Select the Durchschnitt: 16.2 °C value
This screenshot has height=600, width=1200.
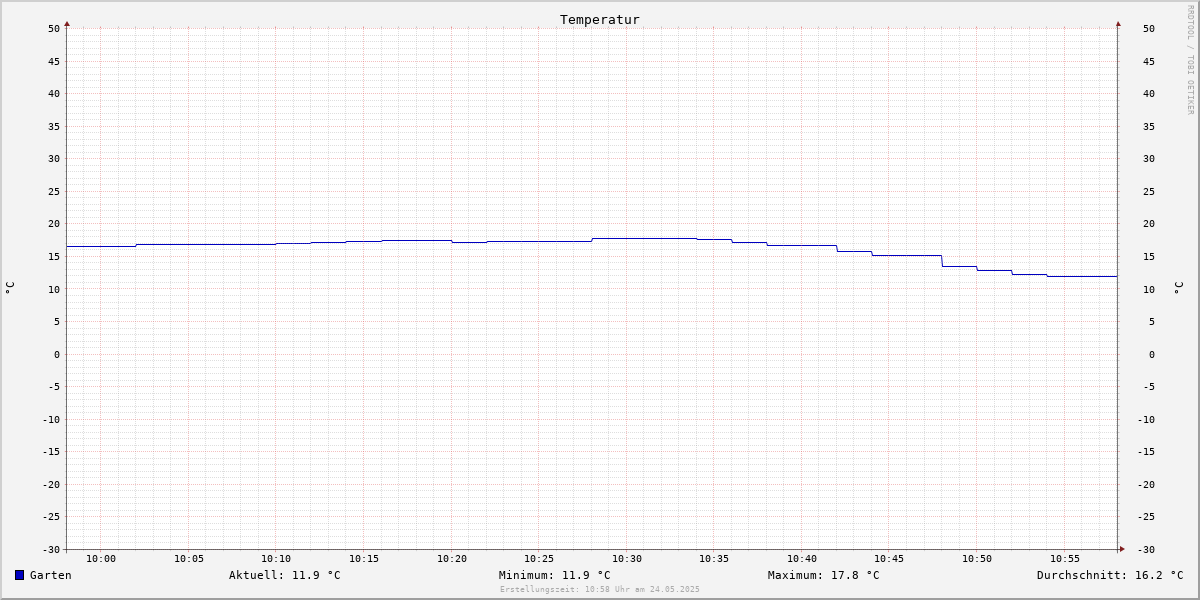(x=1110, y=575)
